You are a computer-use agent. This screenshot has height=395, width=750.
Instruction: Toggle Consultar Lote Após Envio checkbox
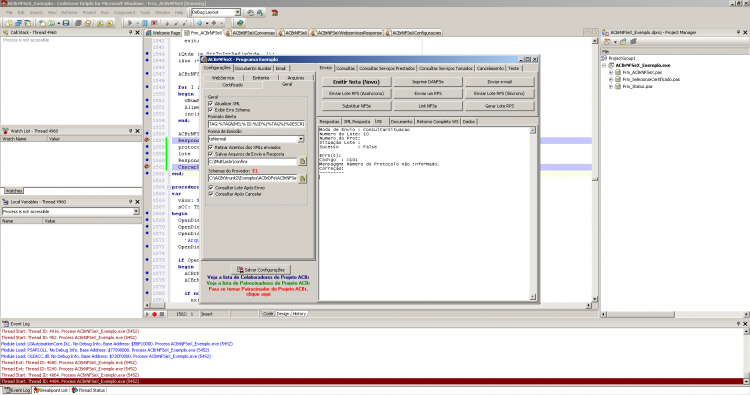[210, 188]
